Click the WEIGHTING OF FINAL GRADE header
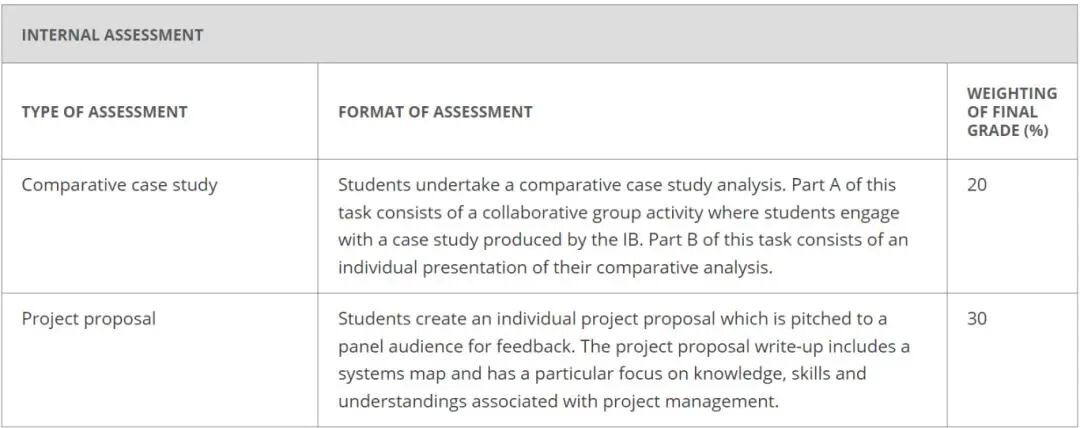Viewport: 1080px width, 428px height. coord(1011,112)
